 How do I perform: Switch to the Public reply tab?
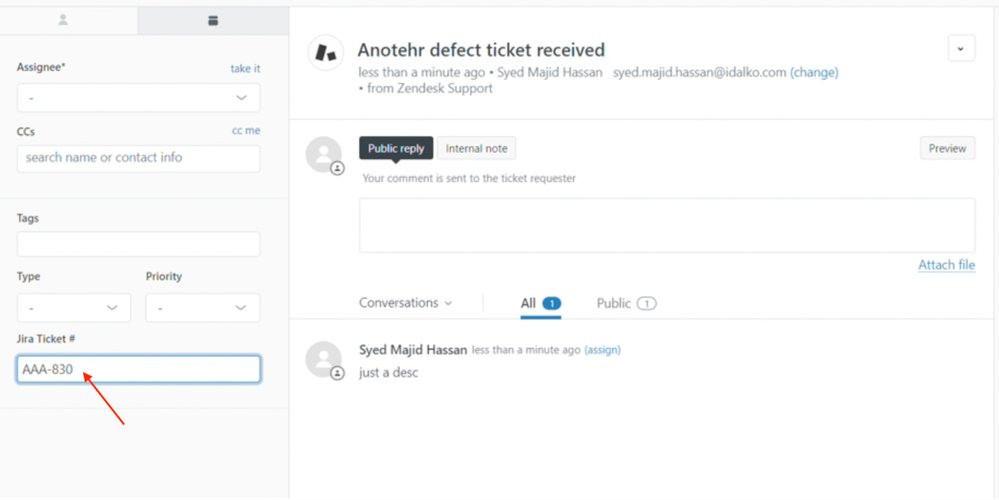tap(396, 149)
